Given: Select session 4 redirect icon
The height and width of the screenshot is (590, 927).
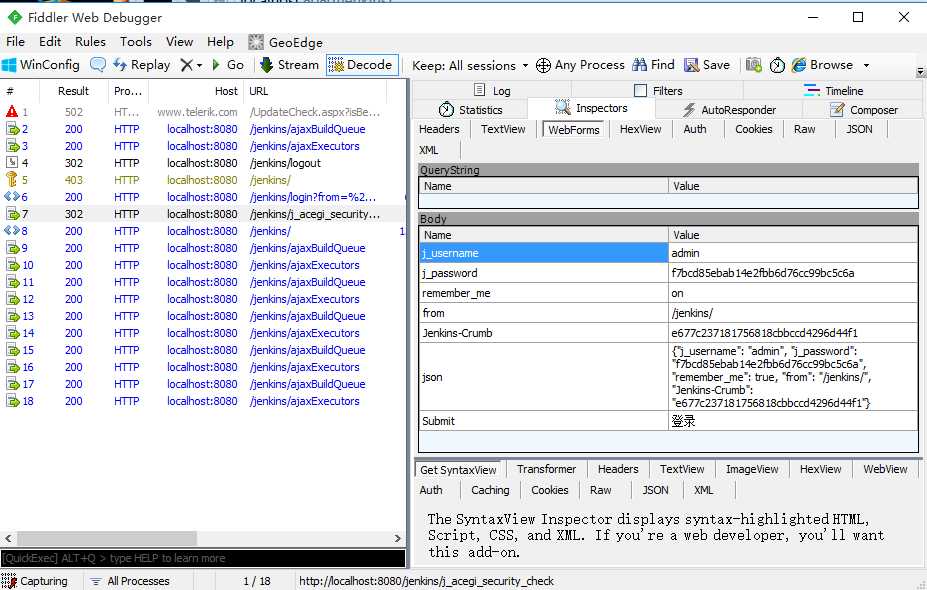Looking at the screenshot, I should (x=12, y=163).
